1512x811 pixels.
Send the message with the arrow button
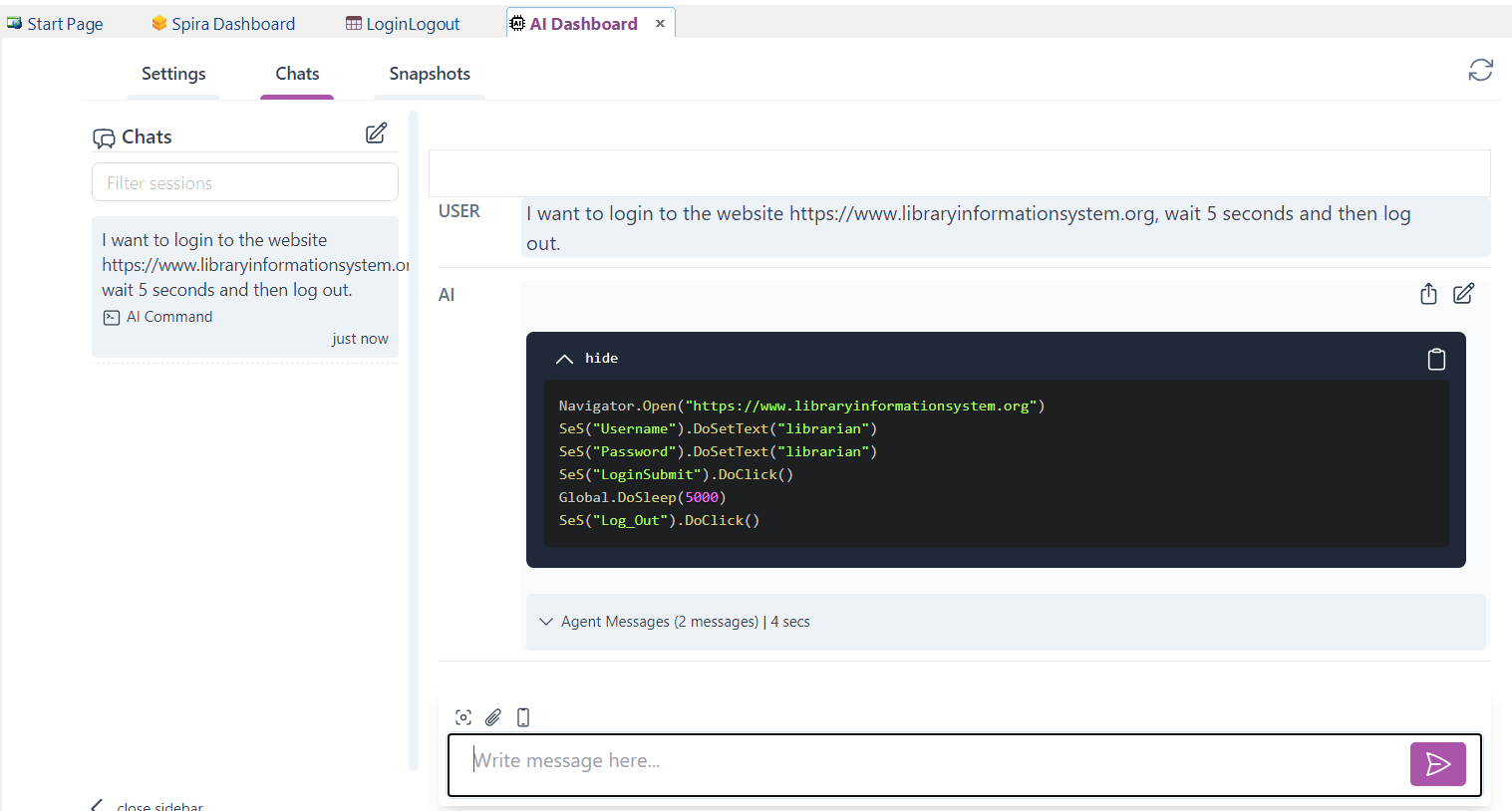tap(1437, 764)
